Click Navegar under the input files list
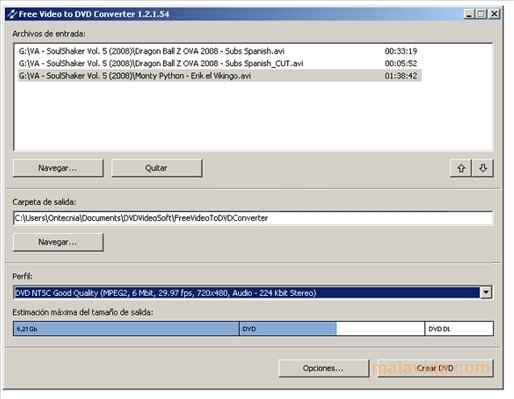514x399 pixels. (x=58, y=168)
